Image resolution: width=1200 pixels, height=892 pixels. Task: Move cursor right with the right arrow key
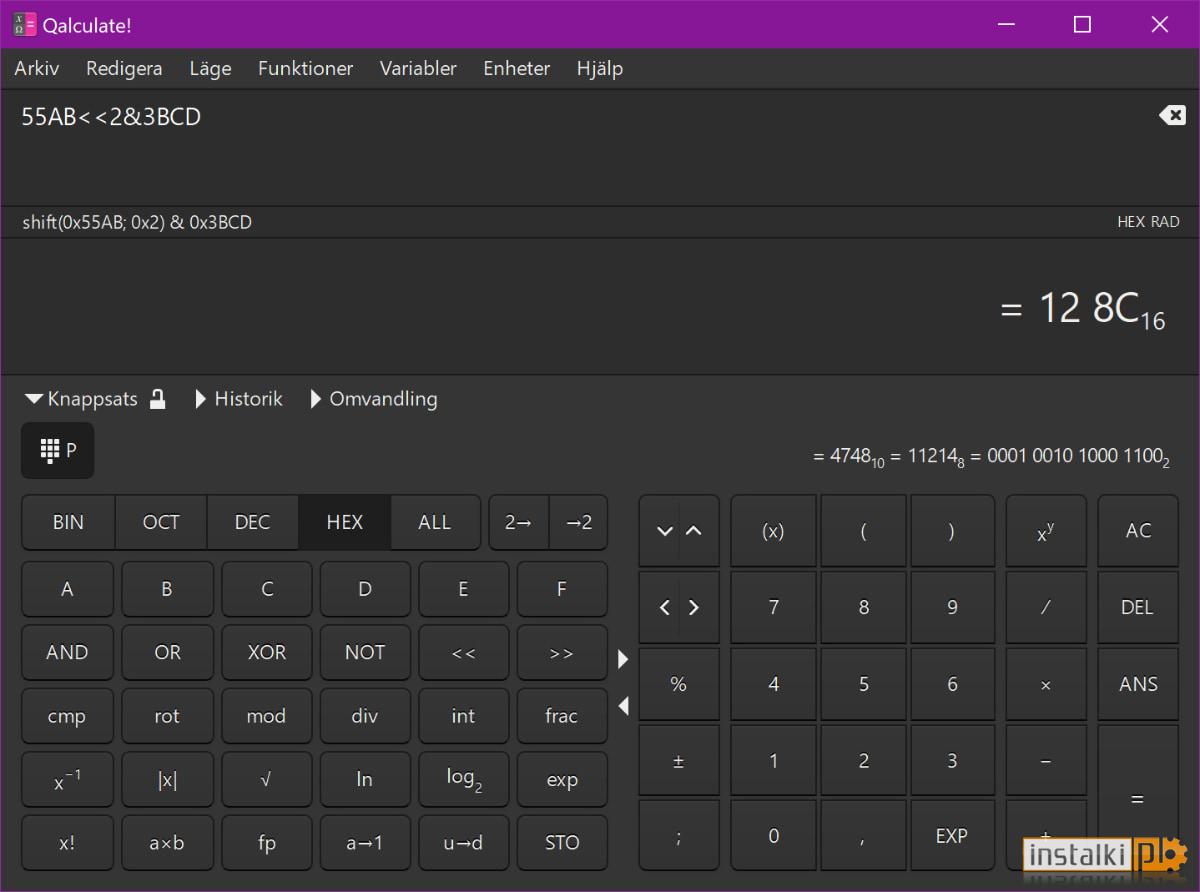pyautogui.click(x=695, y=607)
